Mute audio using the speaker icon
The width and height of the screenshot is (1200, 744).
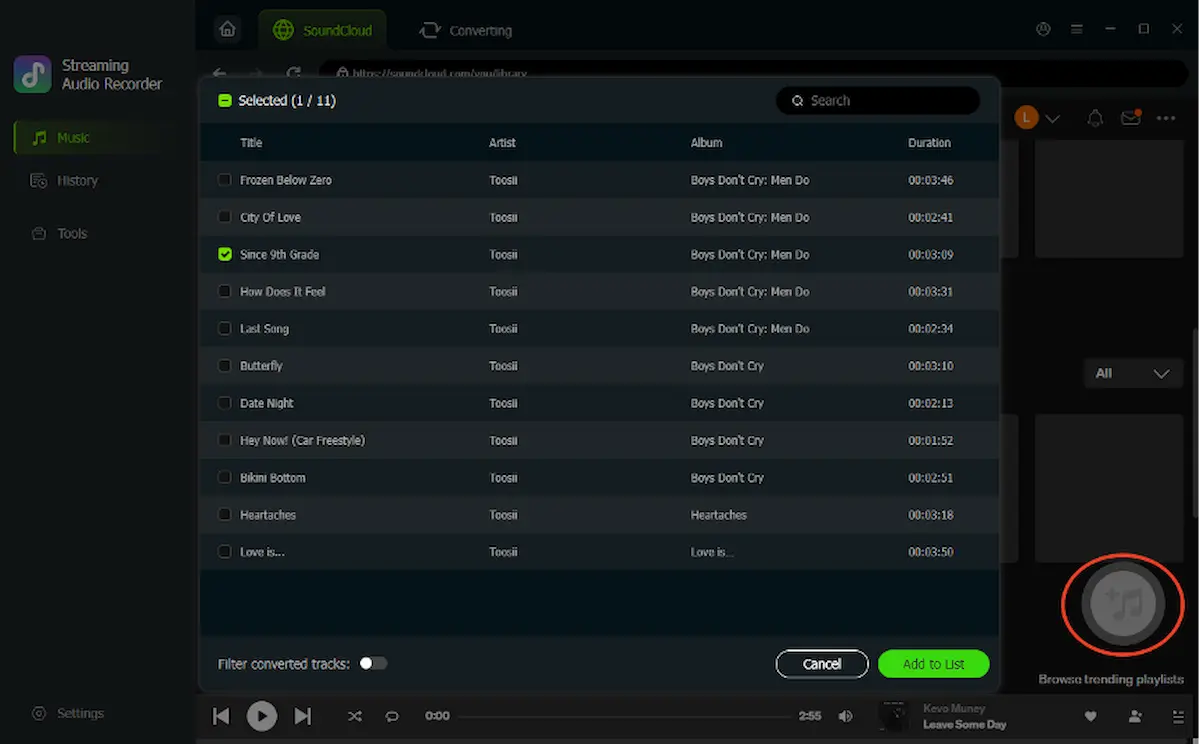tap(846, 716)
